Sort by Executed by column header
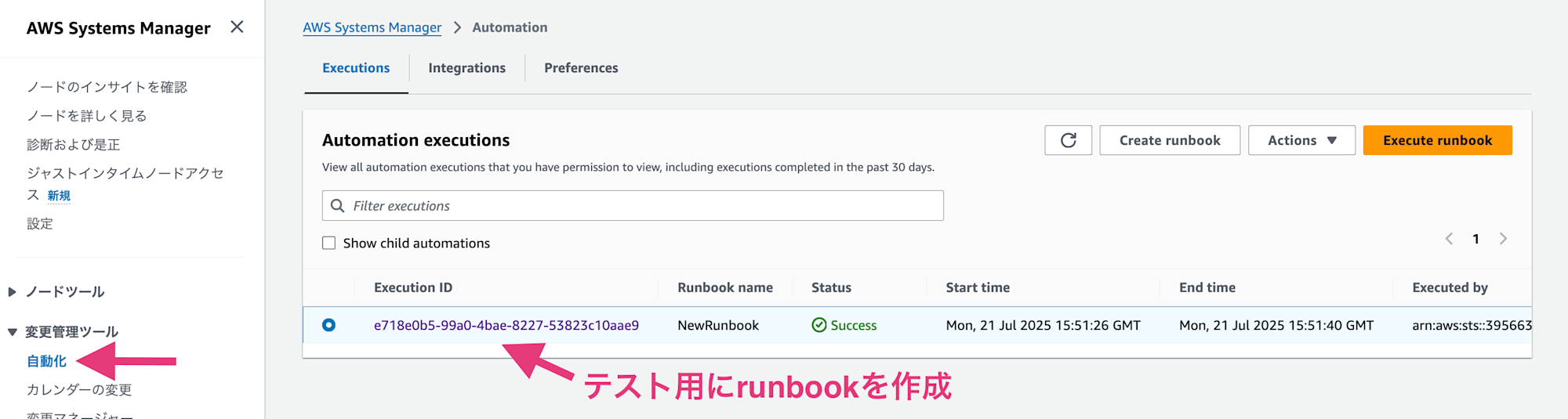 click(1450, 287)
